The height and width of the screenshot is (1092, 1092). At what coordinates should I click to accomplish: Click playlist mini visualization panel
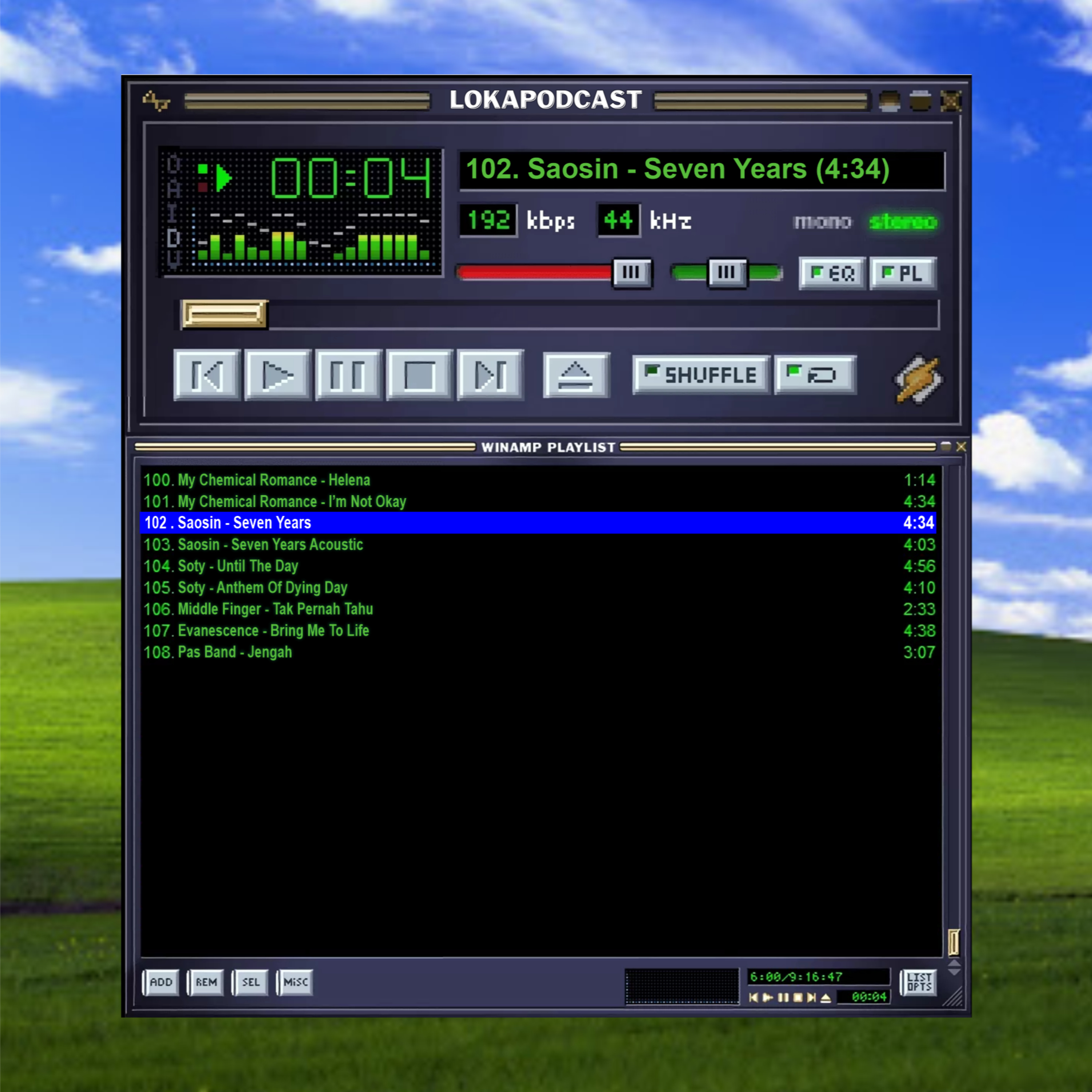pos(682,986)
